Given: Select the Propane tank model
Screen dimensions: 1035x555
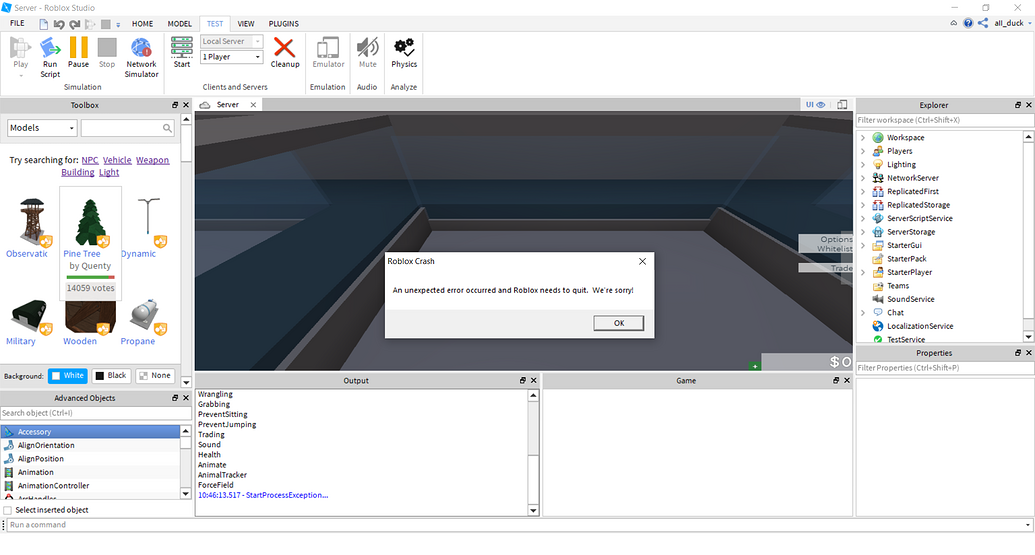Looking at the screenshot, I should (x=147, y=317).
